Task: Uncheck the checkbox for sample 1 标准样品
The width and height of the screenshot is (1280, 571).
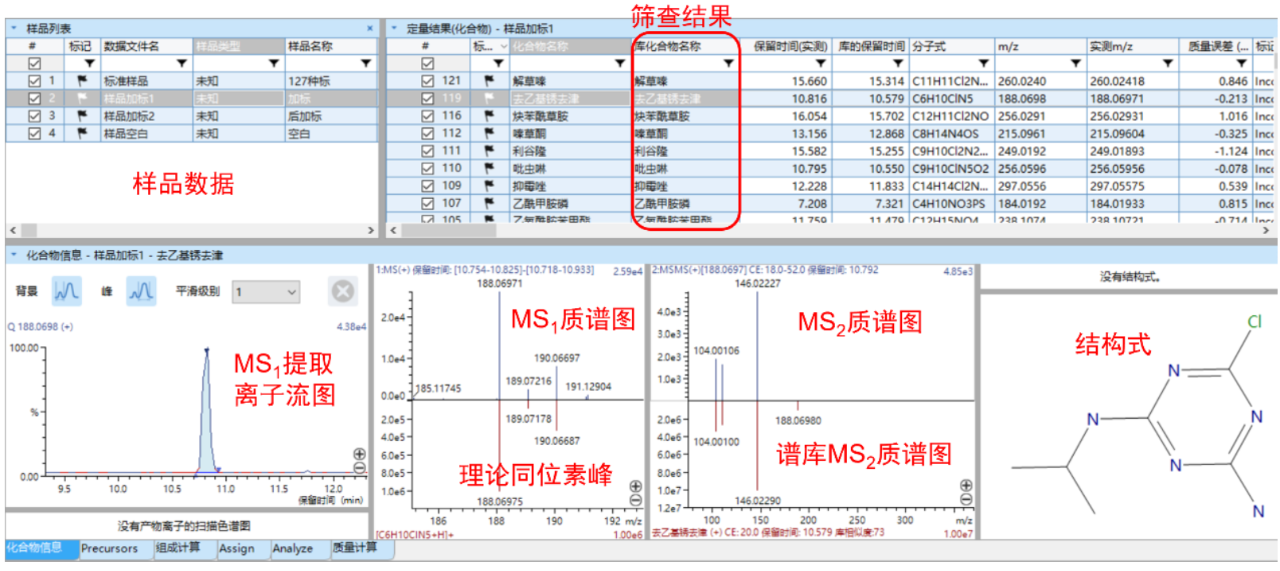Action: click(35, 81)
